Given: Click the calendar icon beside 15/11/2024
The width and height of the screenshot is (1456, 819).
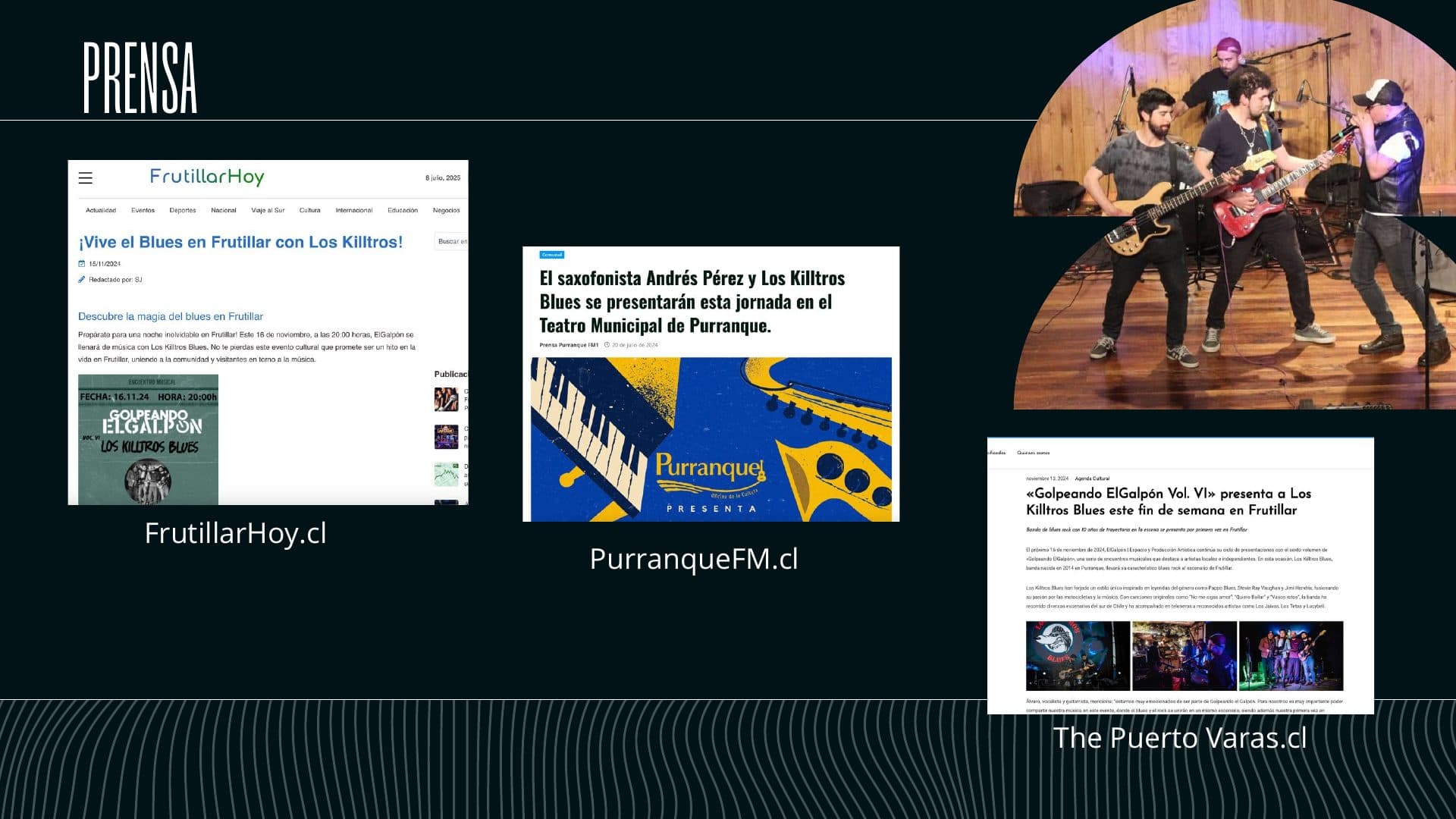Looking at the screenshot, I should point(82,264).
